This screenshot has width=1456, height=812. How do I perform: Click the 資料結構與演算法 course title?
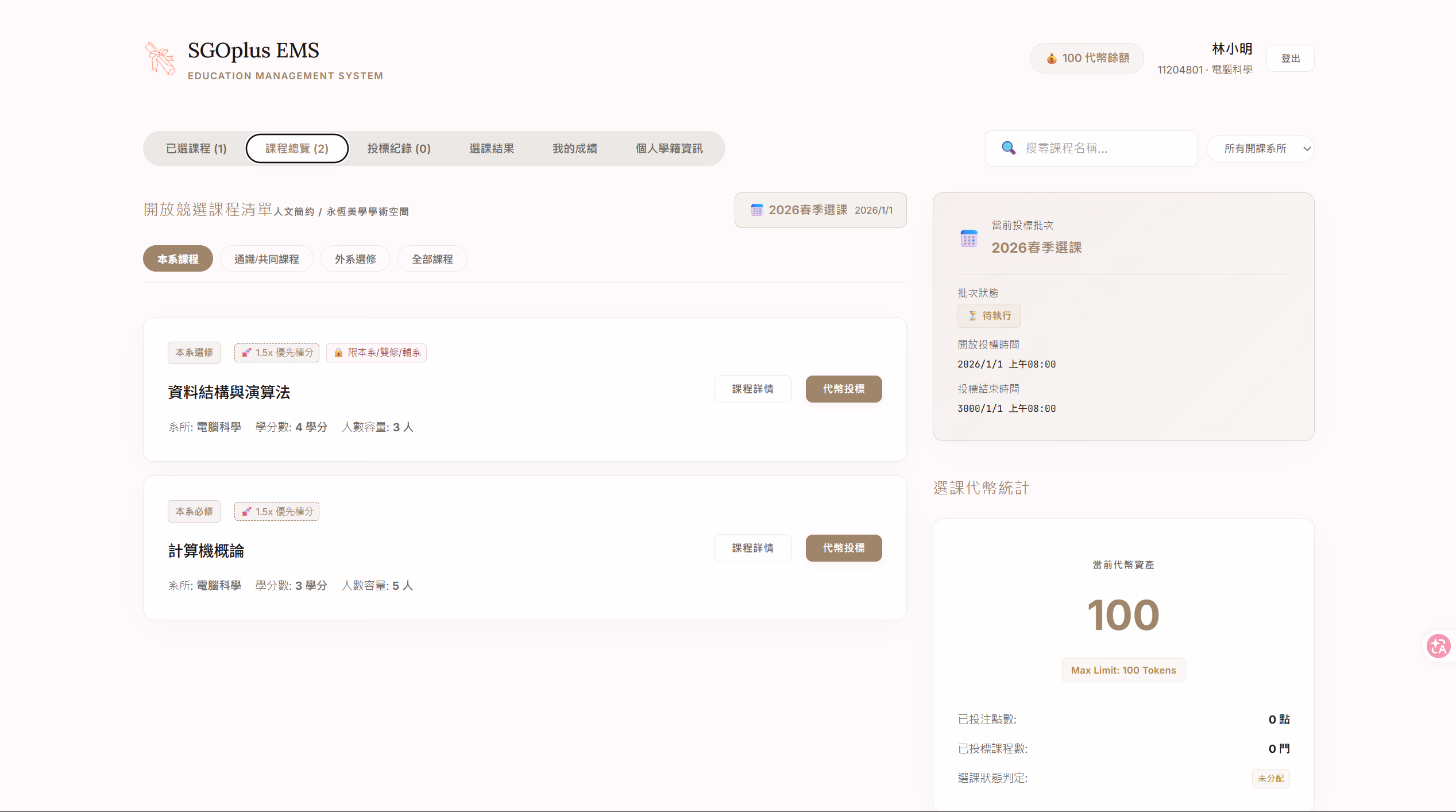(229, 392)
